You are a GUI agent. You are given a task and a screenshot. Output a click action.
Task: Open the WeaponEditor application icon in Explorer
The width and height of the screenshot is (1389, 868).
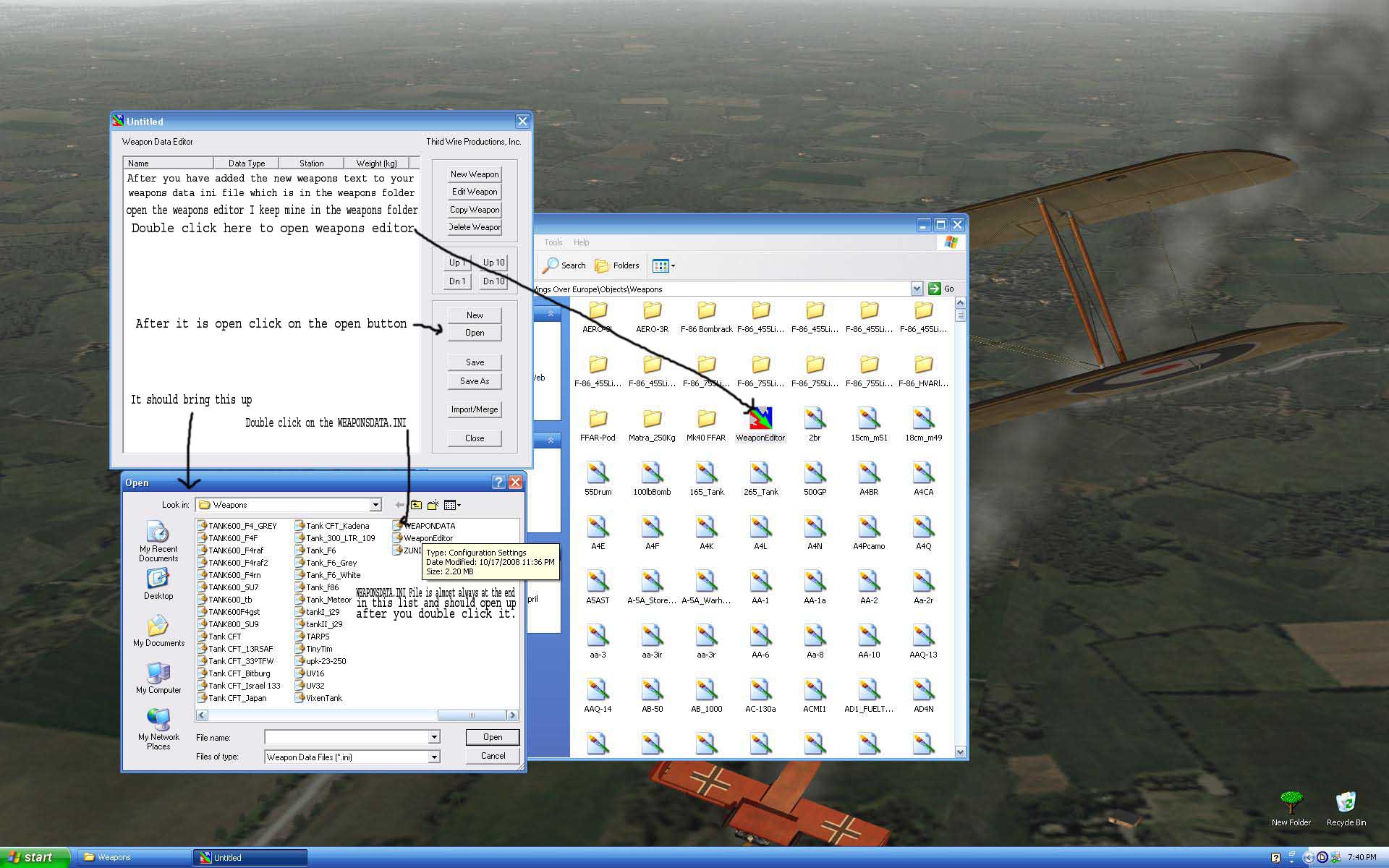point(760,424)
